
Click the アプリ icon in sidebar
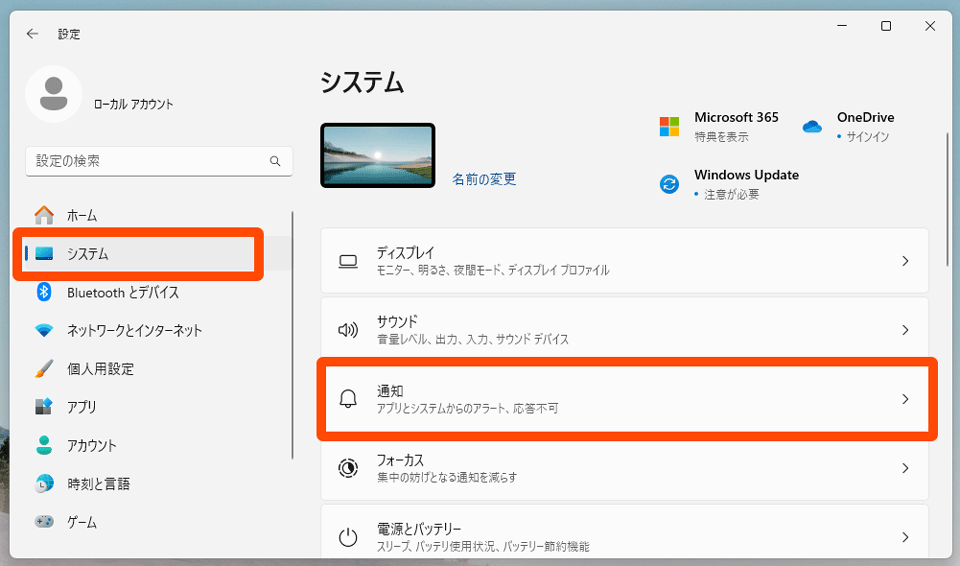pos(44,407)
